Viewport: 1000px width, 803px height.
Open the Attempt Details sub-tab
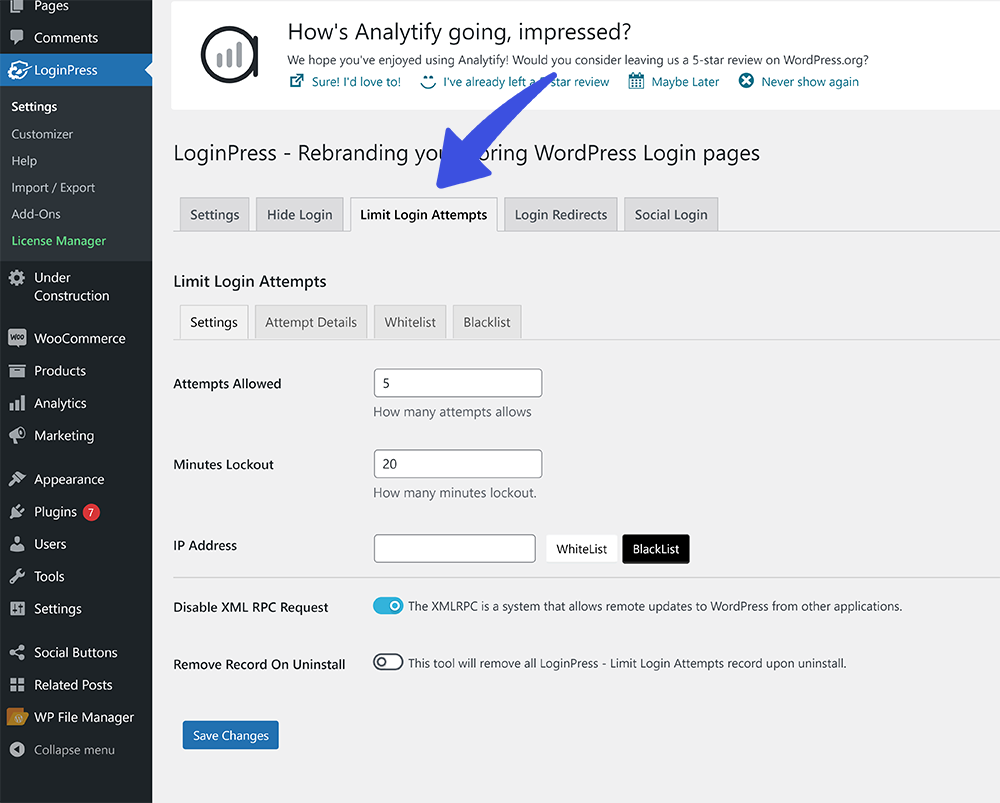click(x=311, y=322)
